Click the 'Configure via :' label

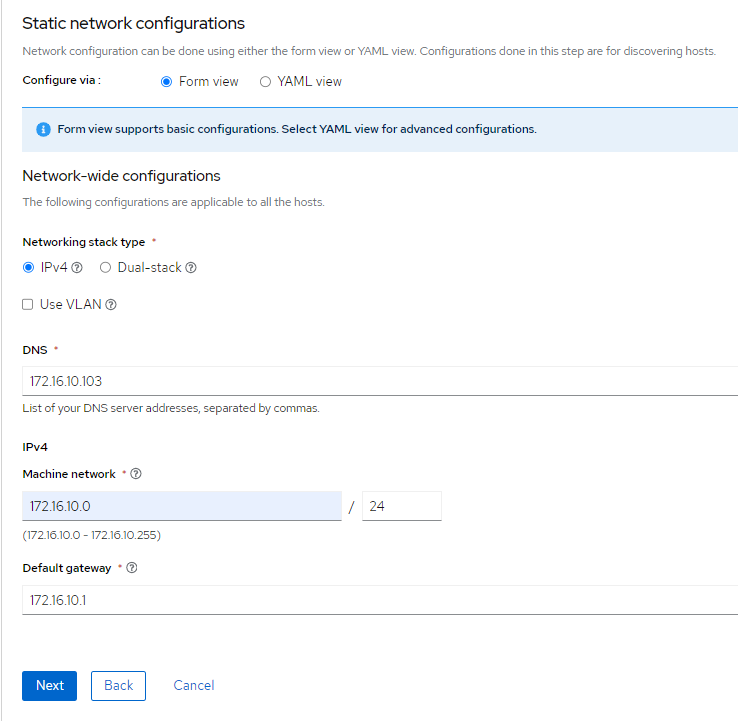pos(62,80)
